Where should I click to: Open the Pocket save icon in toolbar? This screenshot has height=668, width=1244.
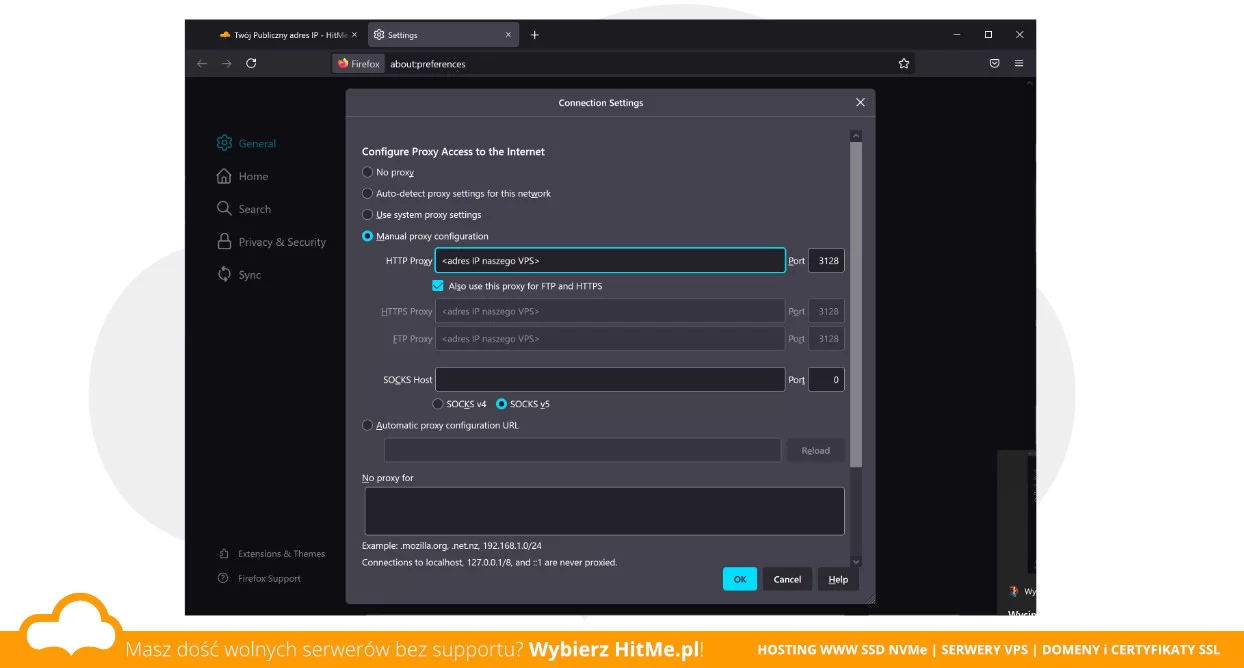pyautogui.click(x=994, y=63)
